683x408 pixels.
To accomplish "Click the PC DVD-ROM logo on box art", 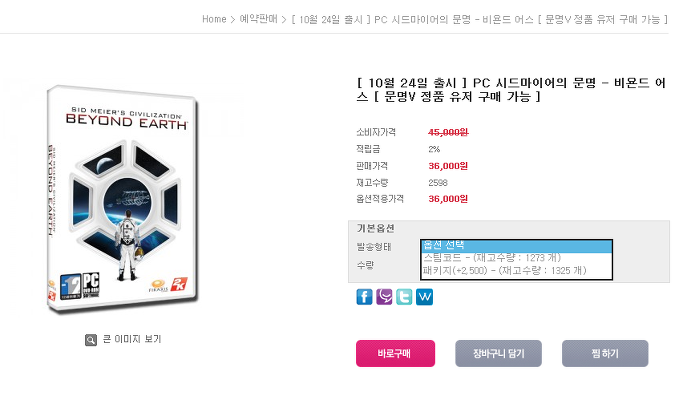I will point(91,285).
